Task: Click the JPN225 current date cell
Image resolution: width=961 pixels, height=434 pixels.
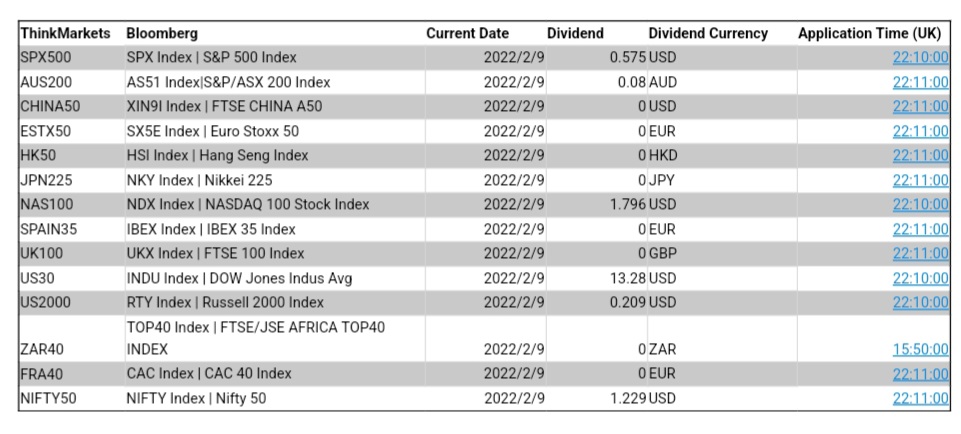Action: 514,180
